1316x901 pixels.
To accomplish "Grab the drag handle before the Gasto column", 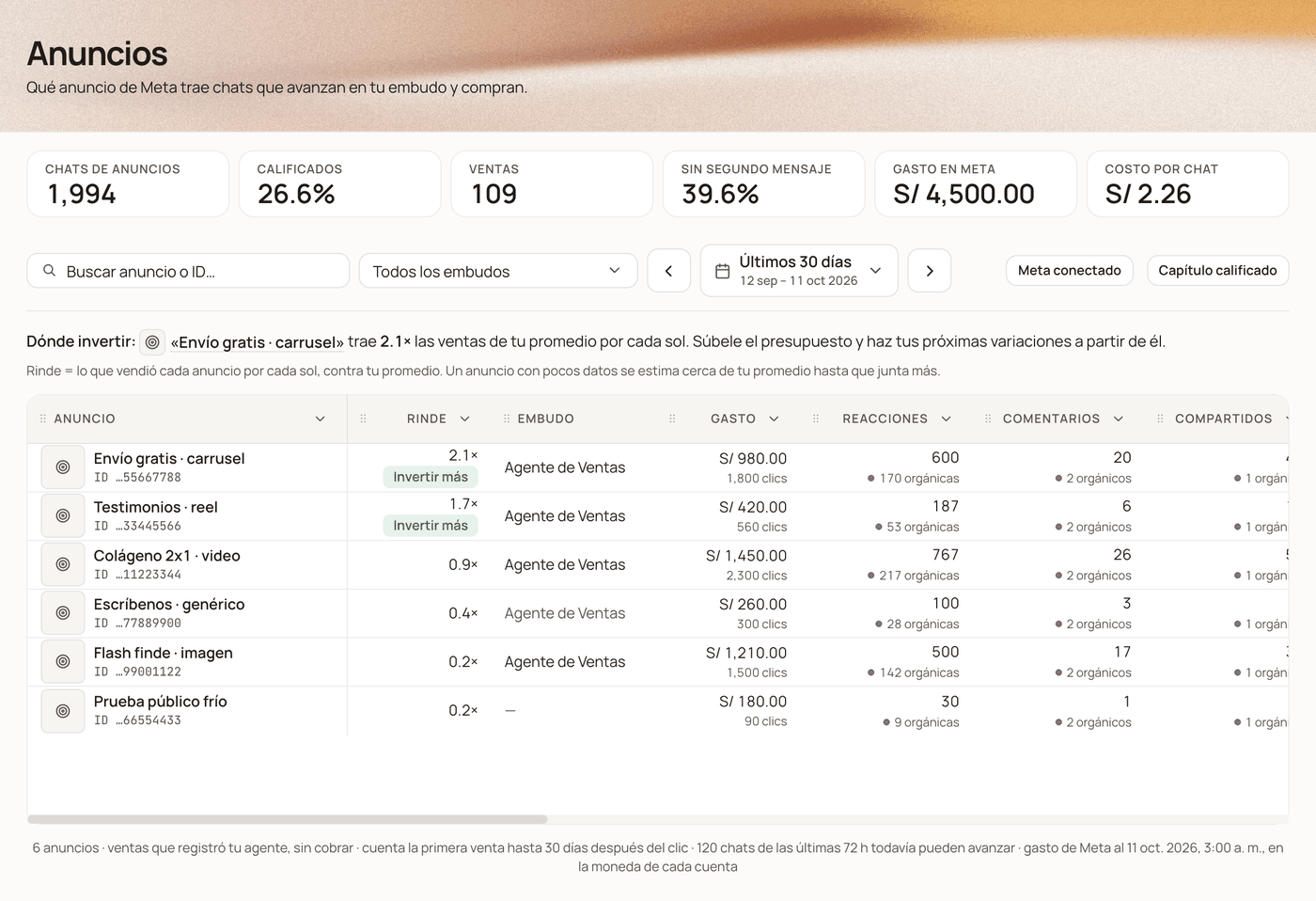I will click(x=672, y=419).
